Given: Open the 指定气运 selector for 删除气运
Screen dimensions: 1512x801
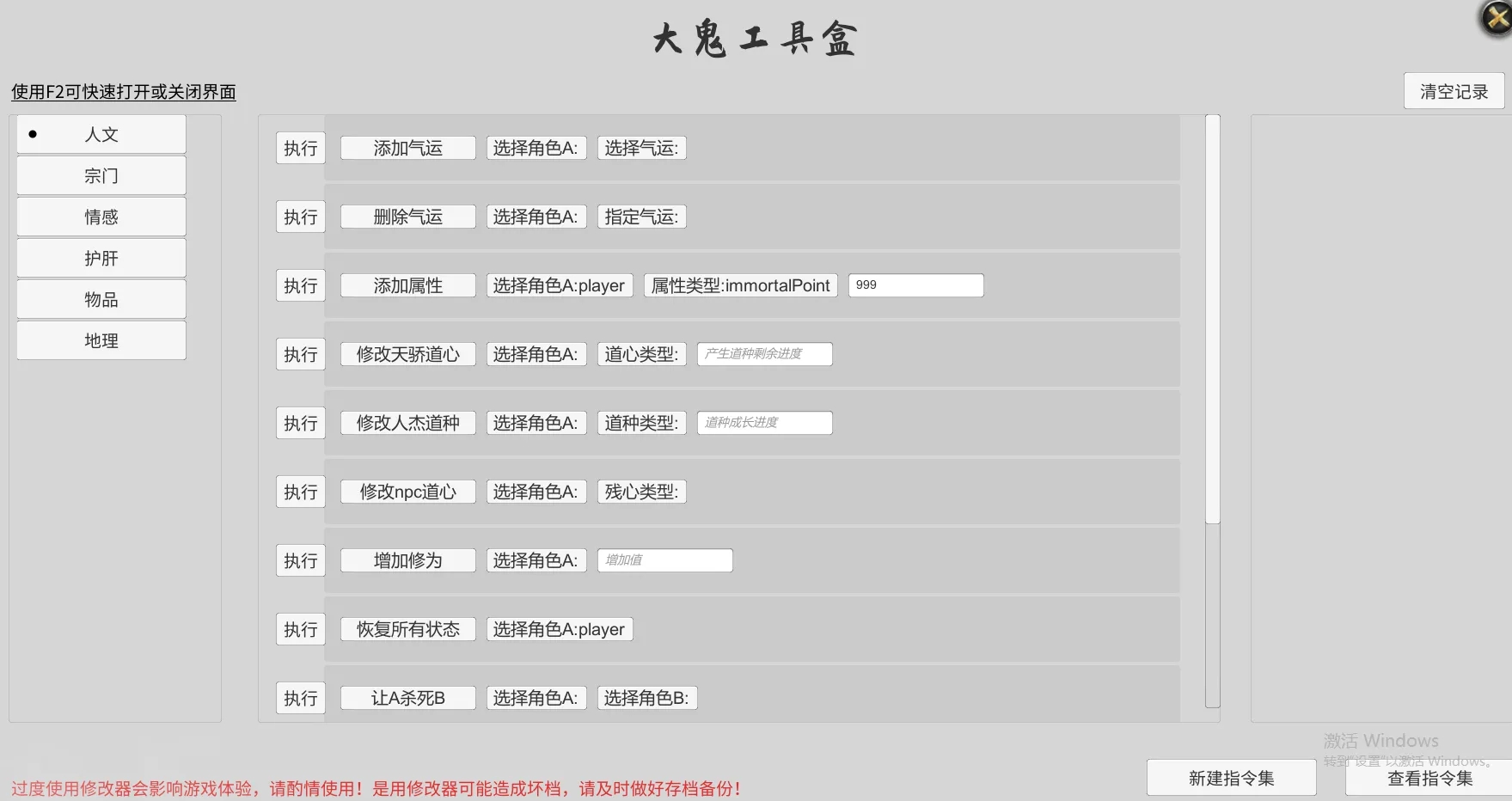Looking at the screenshot, I should point(640,216).
